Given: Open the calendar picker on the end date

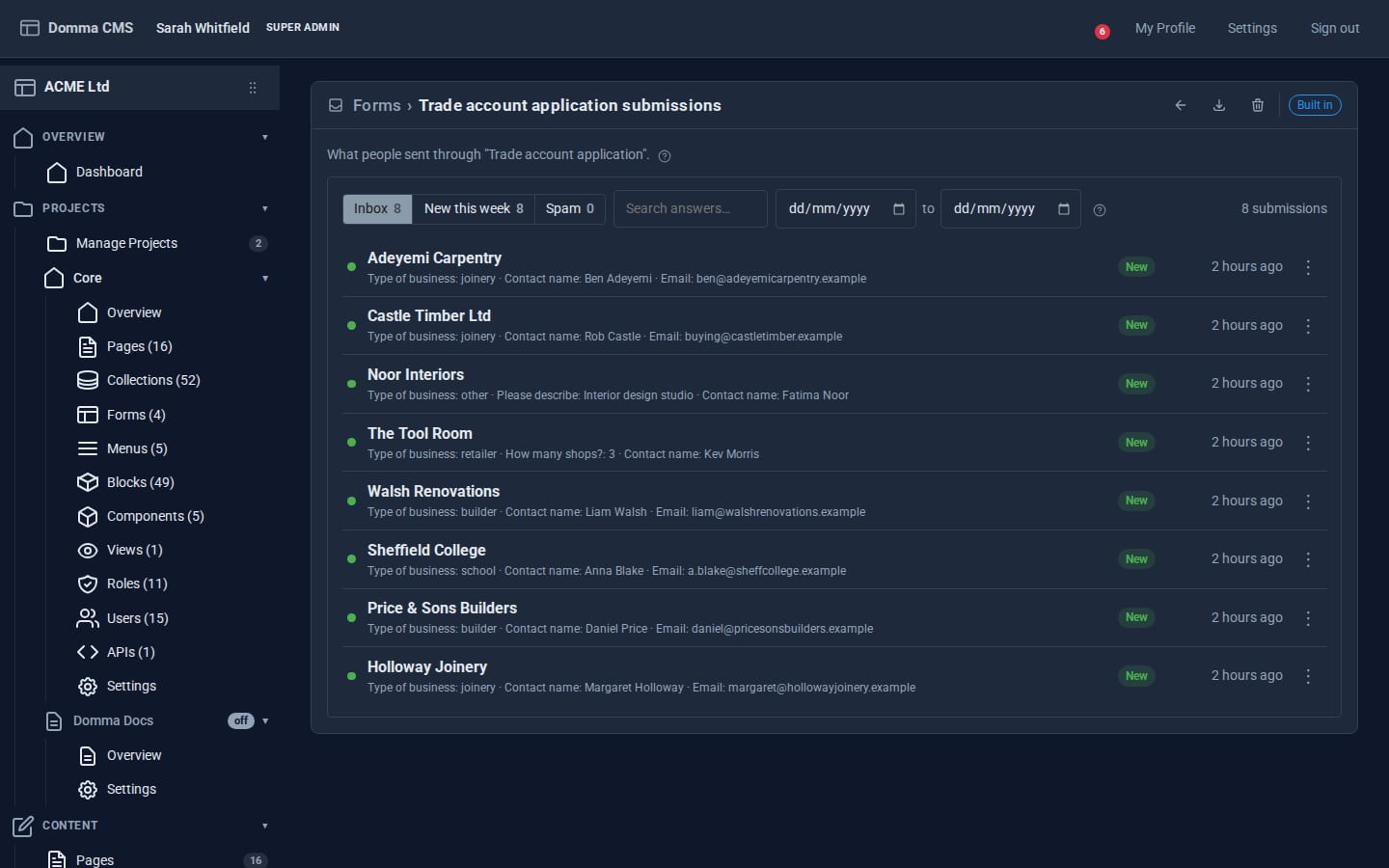Looking at the screenshot, I should click(1064, 209).
